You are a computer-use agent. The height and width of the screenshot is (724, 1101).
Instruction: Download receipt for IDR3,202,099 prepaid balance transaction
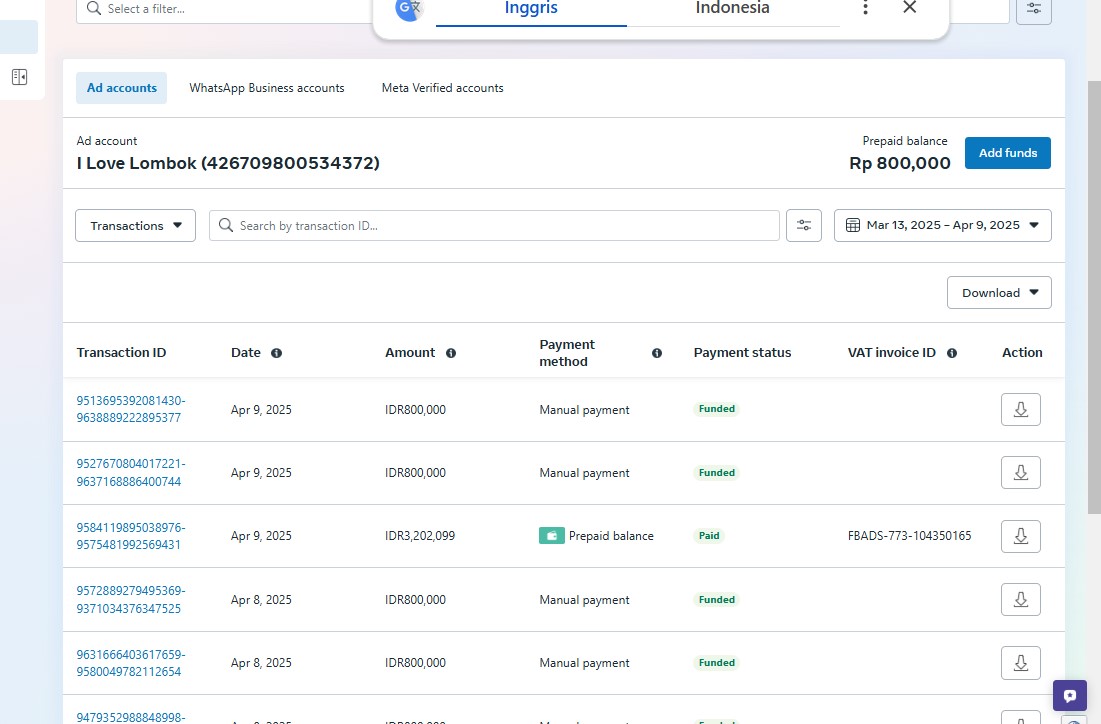coord(1020,536)
